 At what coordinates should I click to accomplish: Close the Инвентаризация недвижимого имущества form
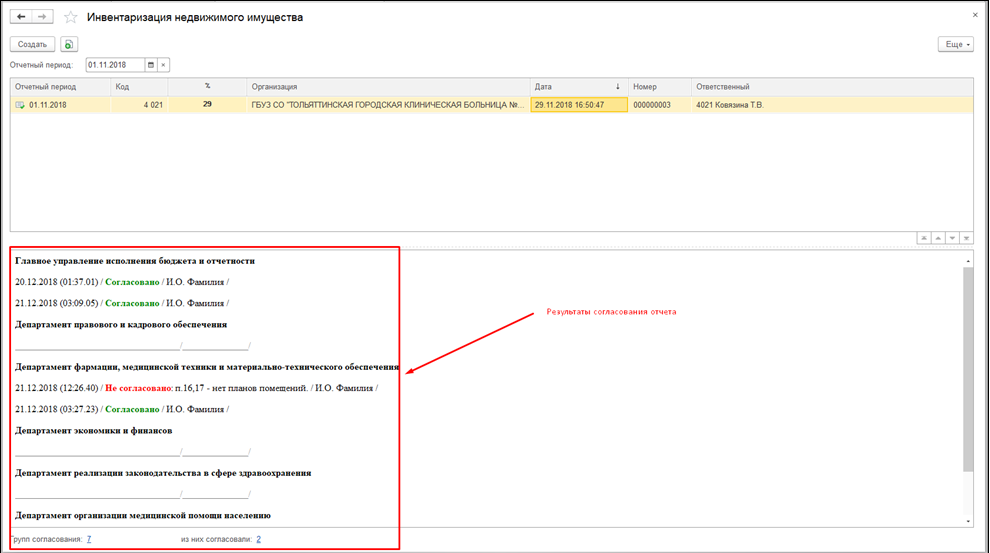(974, 17)
